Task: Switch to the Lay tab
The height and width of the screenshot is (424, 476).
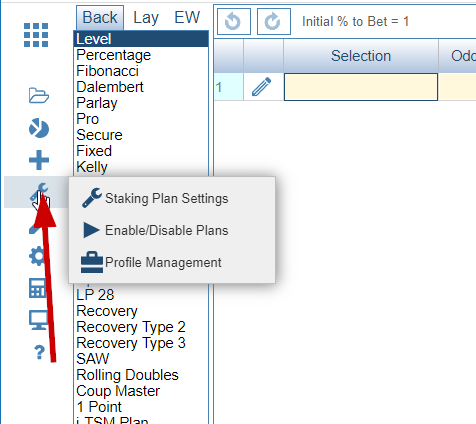Action: click(146, 18)
